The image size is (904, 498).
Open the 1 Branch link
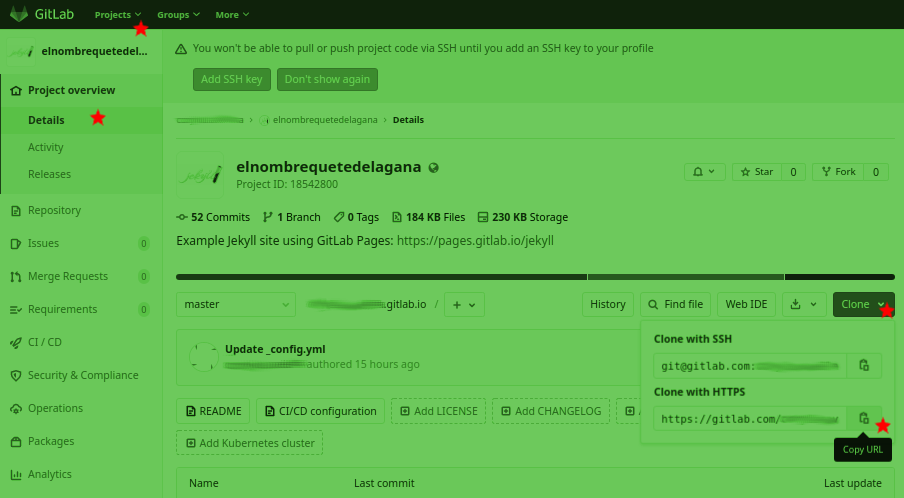click(292, 217)
